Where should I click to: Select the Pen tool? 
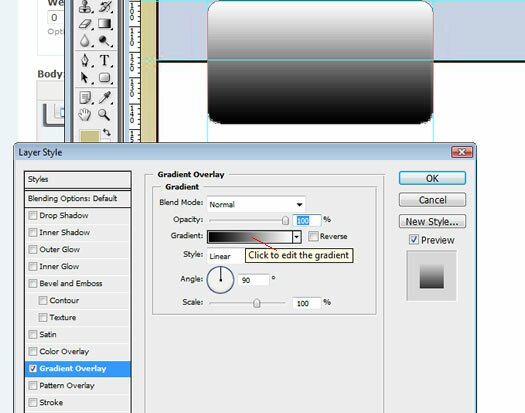pyautogui.click(x=85, y=60)
